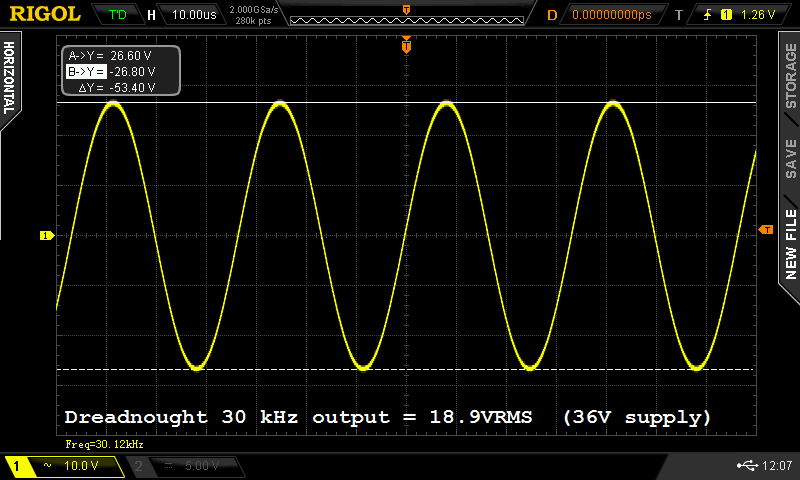The width and height of the screenshot is (800, 480).
Task: Click the orange D delay label
Action: coord(552,15)
